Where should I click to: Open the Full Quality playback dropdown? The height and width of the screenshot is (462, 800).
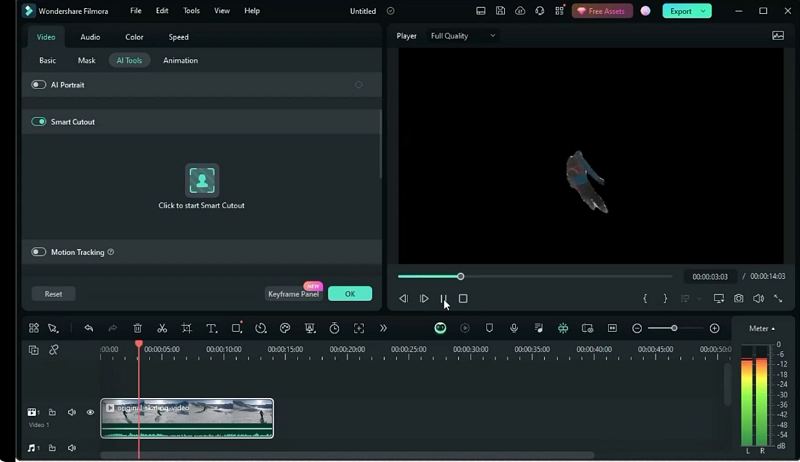[462, 36]
